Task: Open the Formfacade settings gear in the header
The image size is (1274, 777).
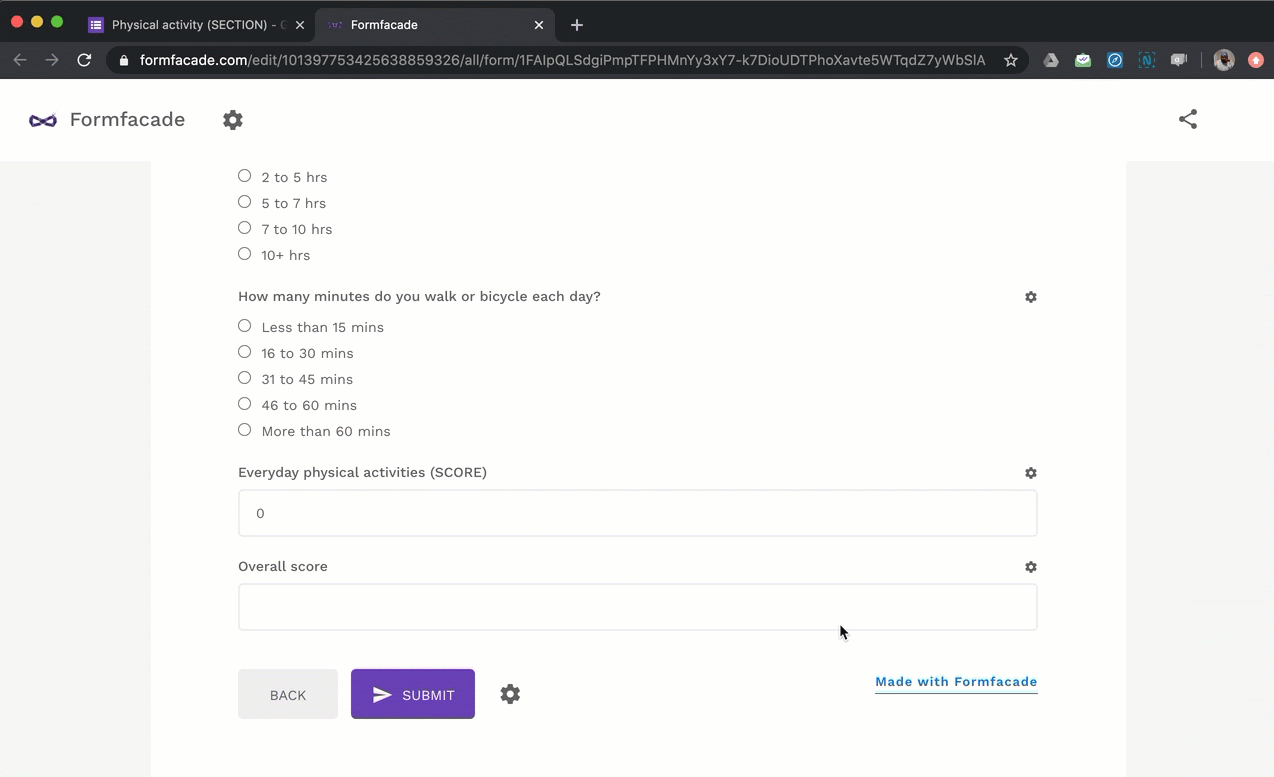Action: coord(233,120)
